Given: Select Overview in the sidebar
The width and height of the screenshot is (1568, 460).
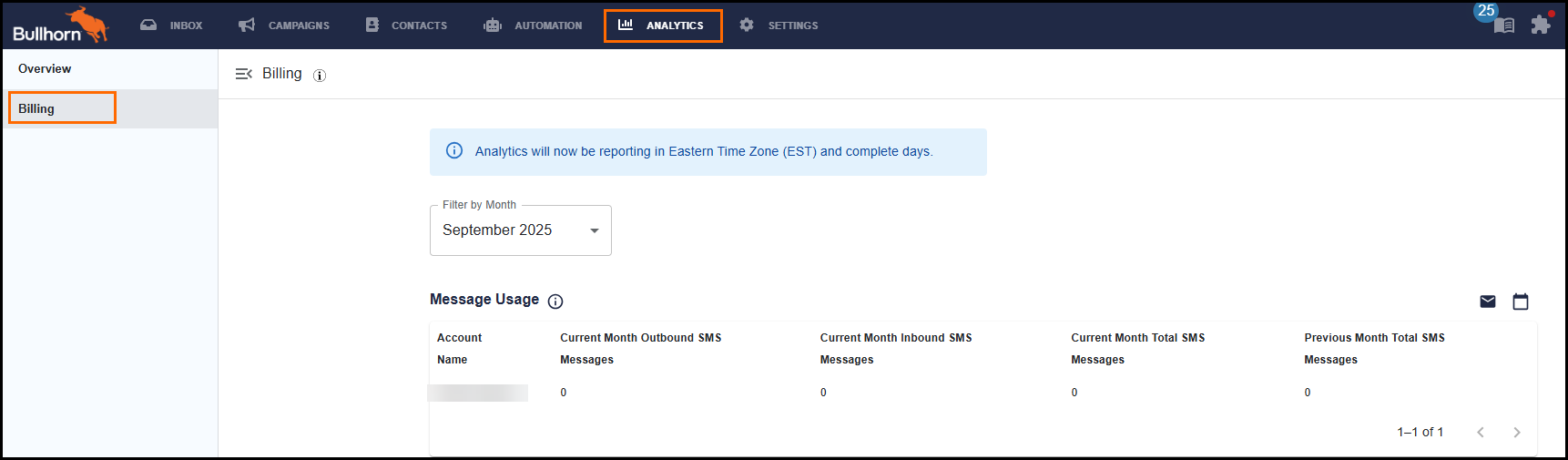Looking at the screenshot, I should tap(45, 69).
